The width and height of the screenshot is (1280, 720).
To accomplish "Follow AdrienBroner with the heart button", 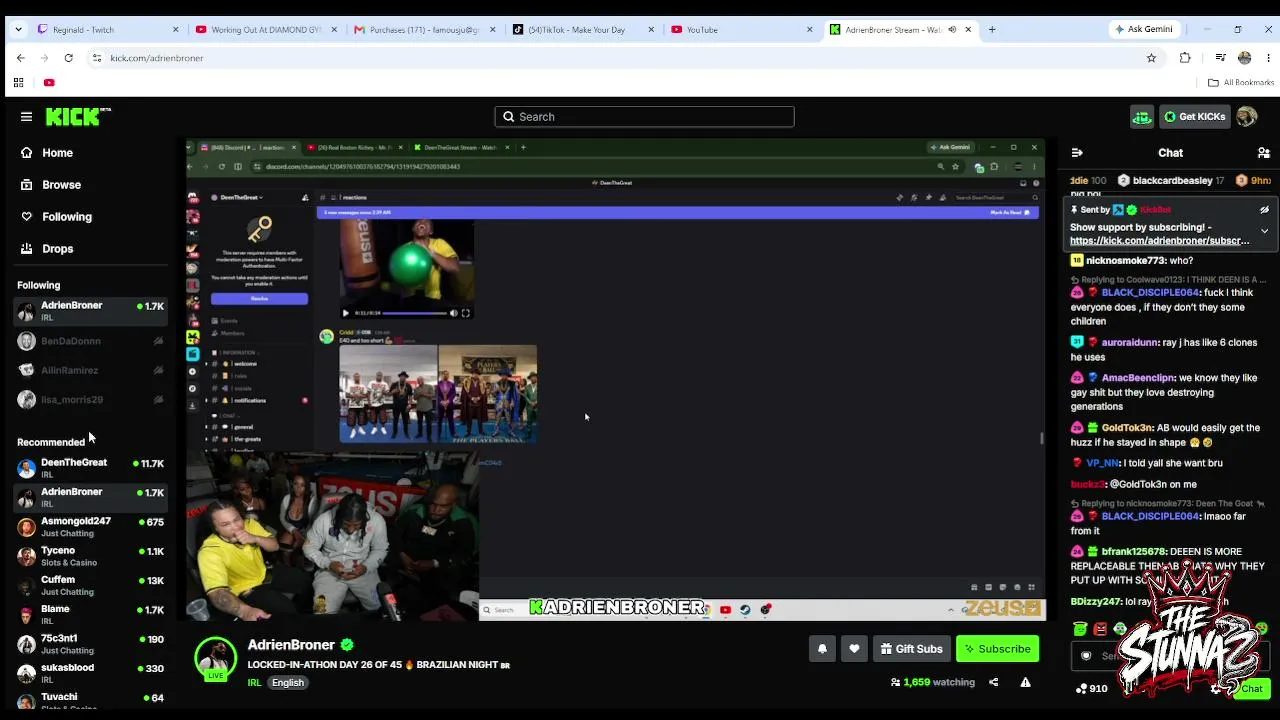I will tap(854, 649).
